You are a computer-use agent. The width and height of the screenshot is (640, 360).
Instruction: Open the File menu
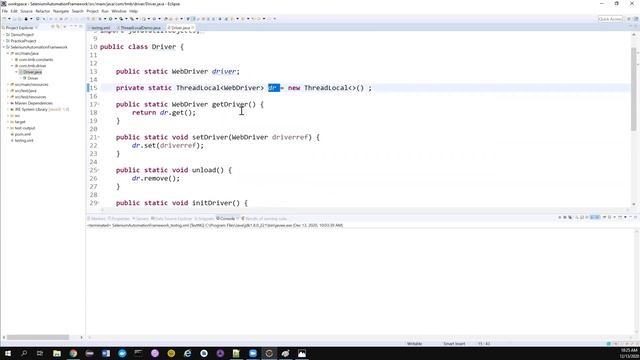[4, 11]
